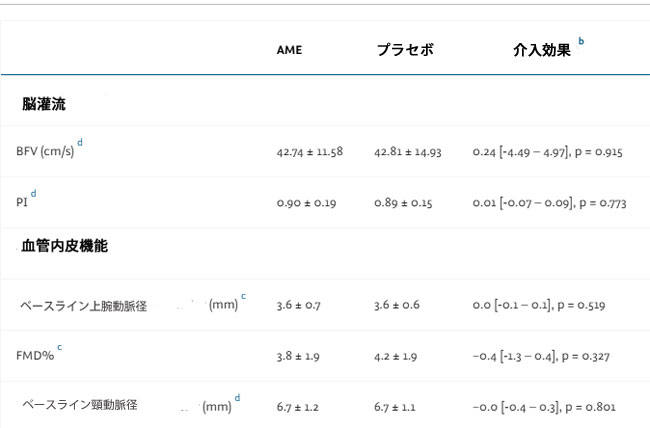Click the 脳灌流 section heading
This screenshot has height=428, width=650.
44,103
